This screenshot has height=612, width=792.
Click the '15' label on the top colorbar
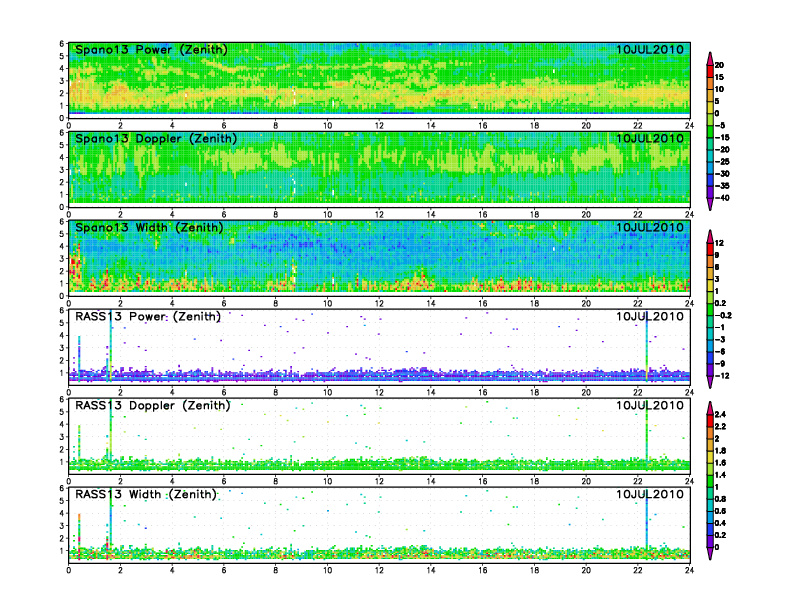[719, 77]
